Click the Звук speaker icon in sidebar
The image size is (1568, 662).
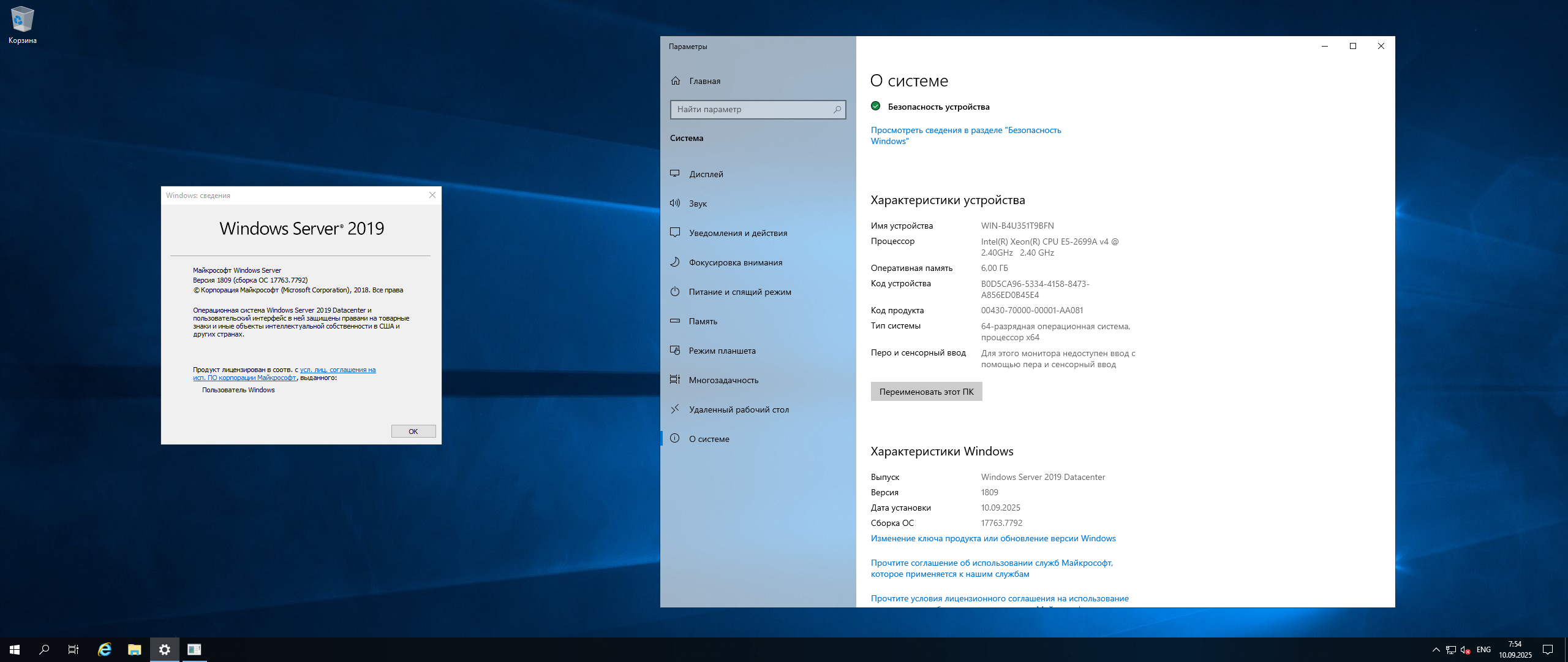coord(675,204)
